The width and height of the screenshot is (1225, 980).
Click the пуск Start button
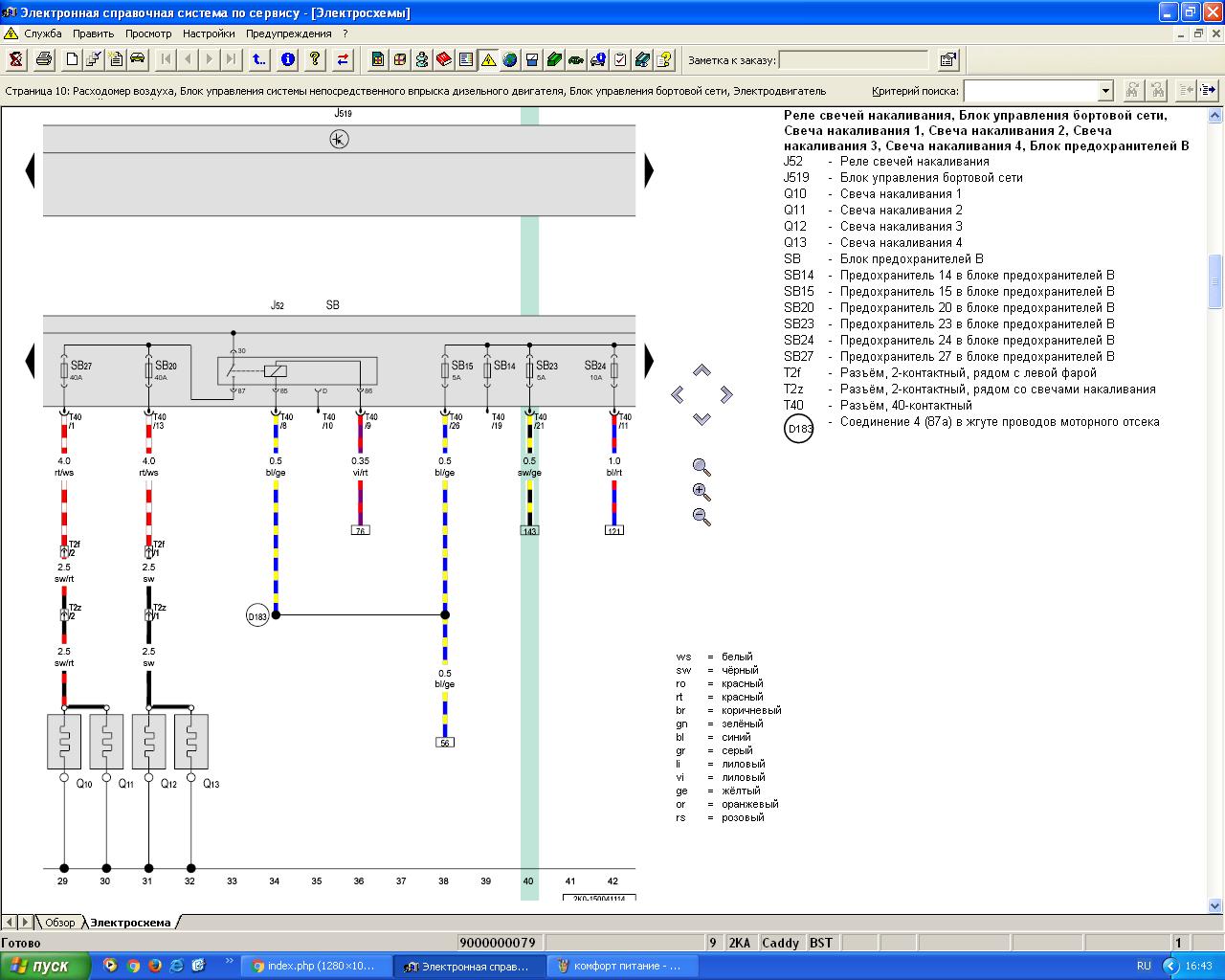(46, 966)
